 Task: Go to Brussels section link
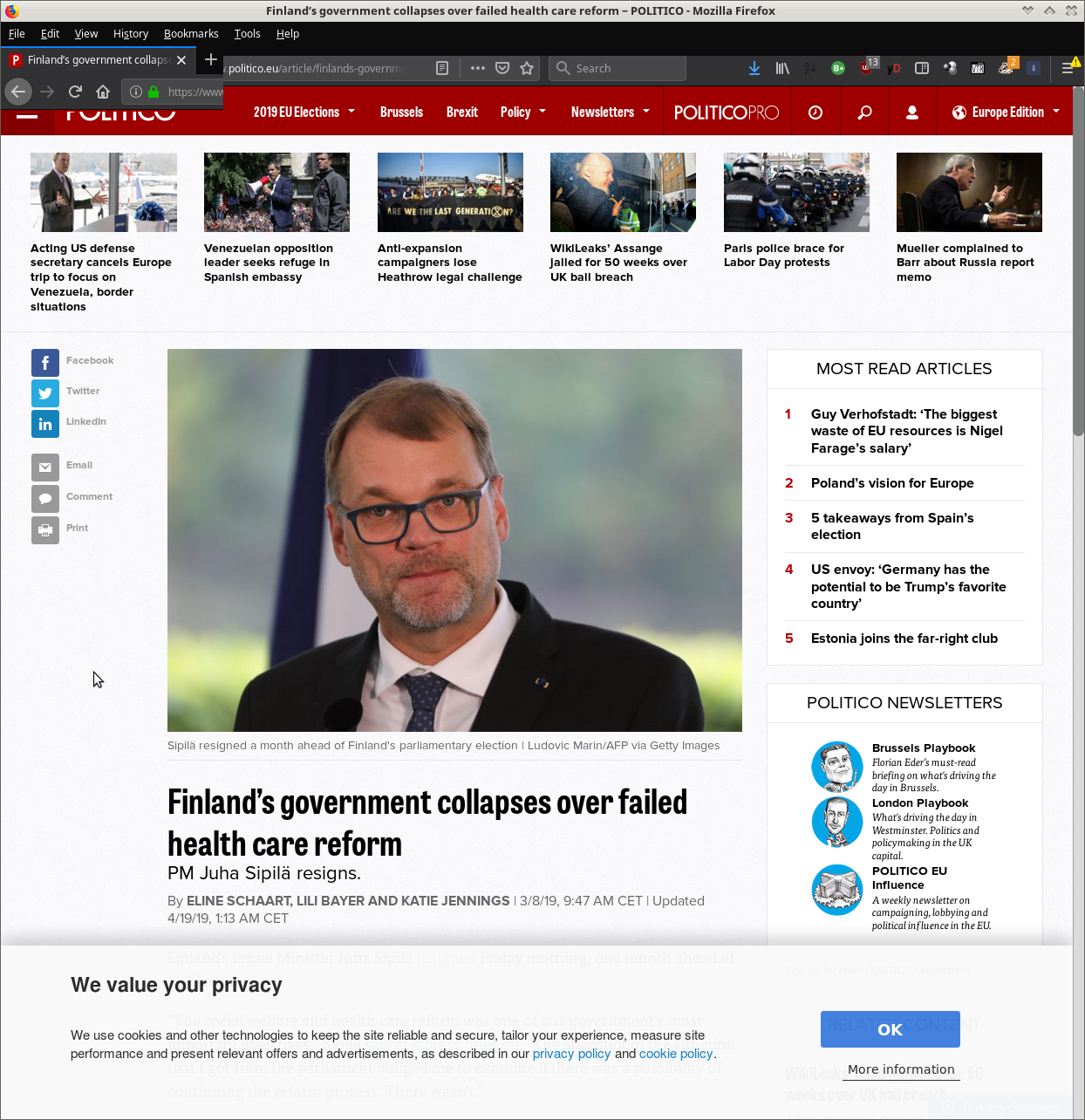coord(401,112)
